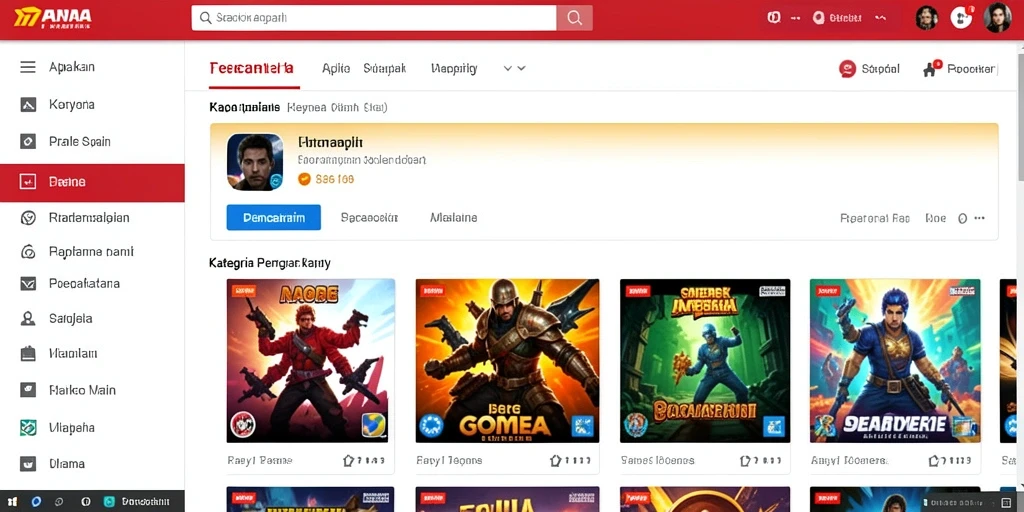Click the '586 169' value in featured card
Viewport: 1024px width, 512px height.
pyautogui.click(x=334, y=179)
